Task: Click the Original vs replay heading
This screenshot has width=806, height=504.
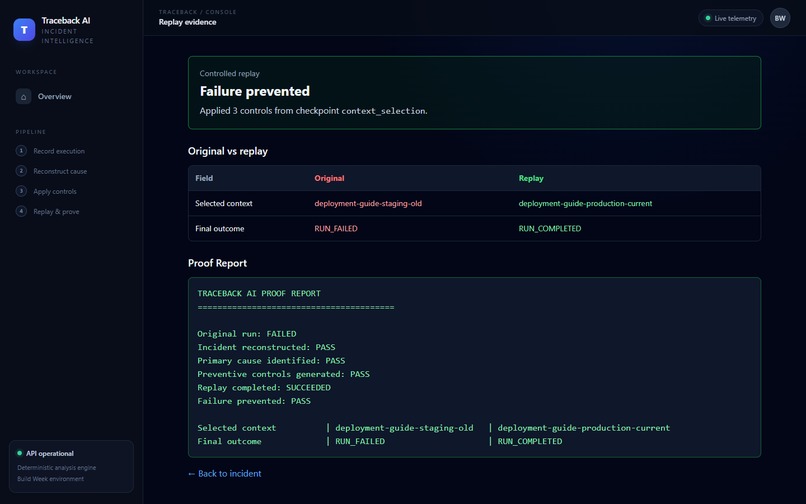Action: [x=228, y=151]
